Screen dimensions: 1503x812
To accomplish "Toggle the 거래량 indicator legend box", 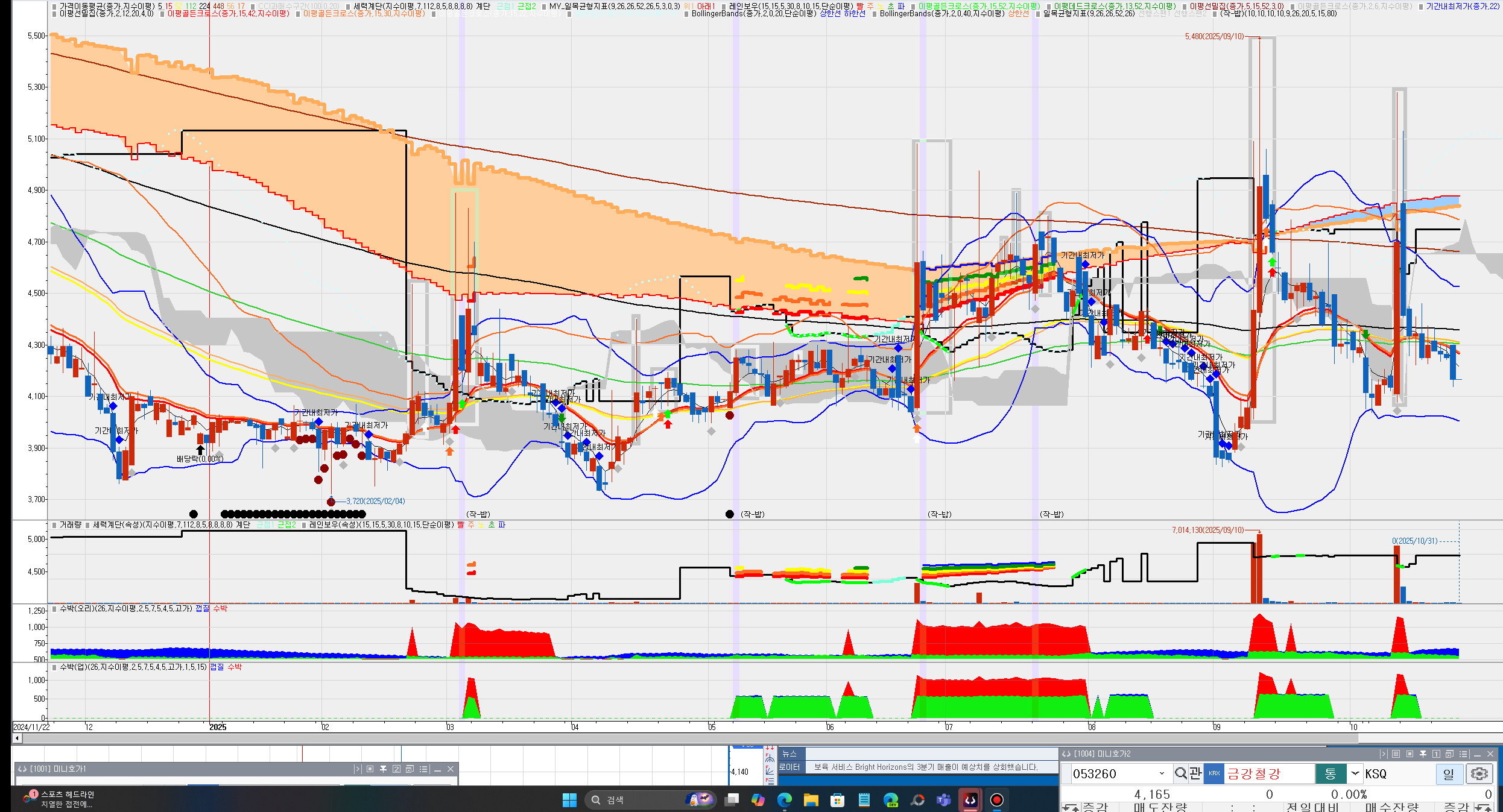I will tap(55, 525).
